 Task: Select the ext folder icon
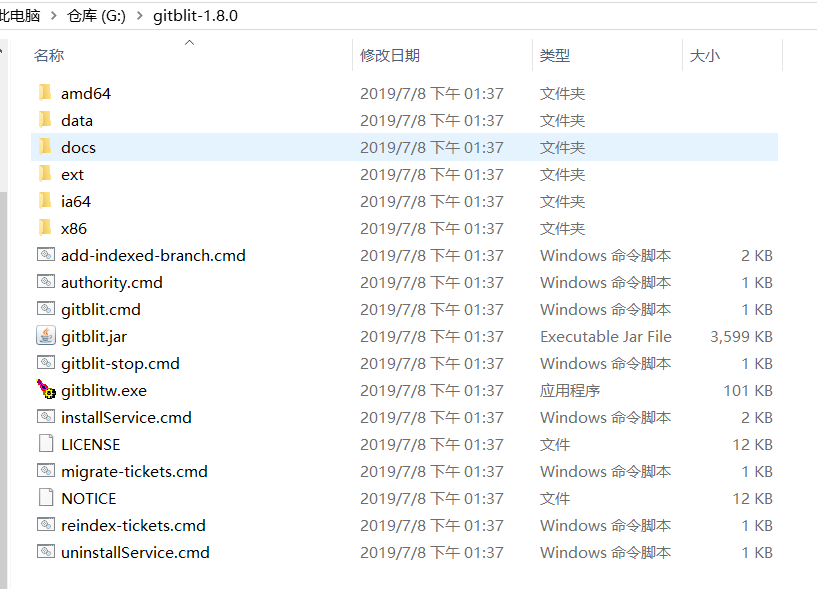[x=45, y=174]
